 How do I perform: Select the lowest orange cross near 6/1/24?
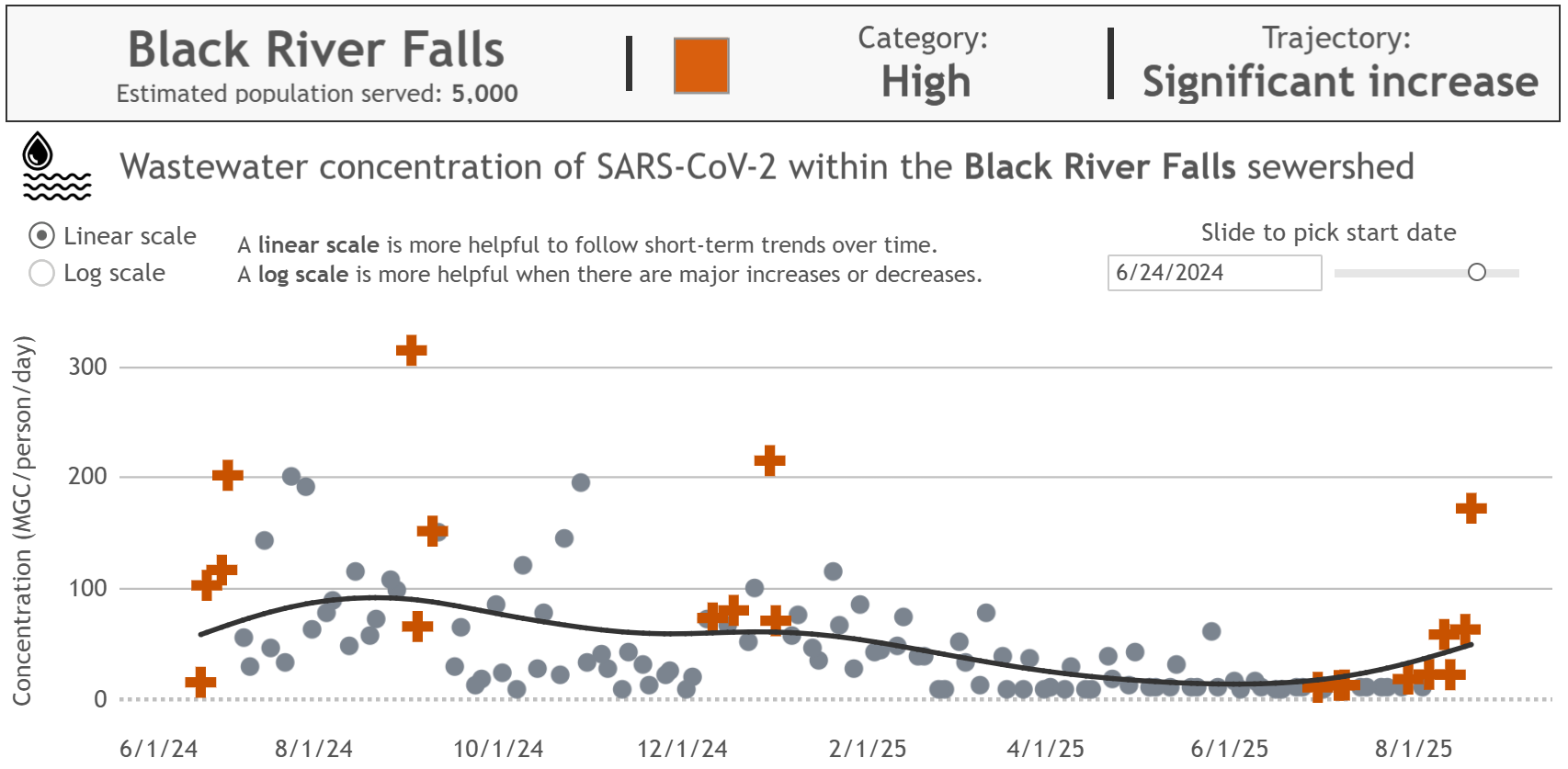[200, 682]
